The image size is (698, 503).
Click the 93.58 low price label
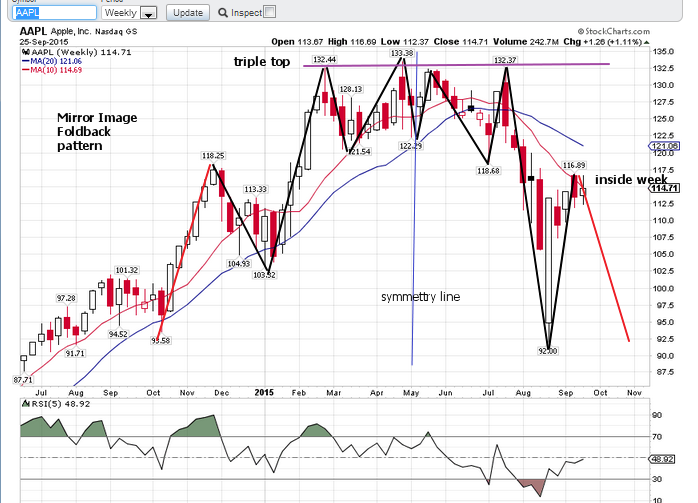coord(161,340)
